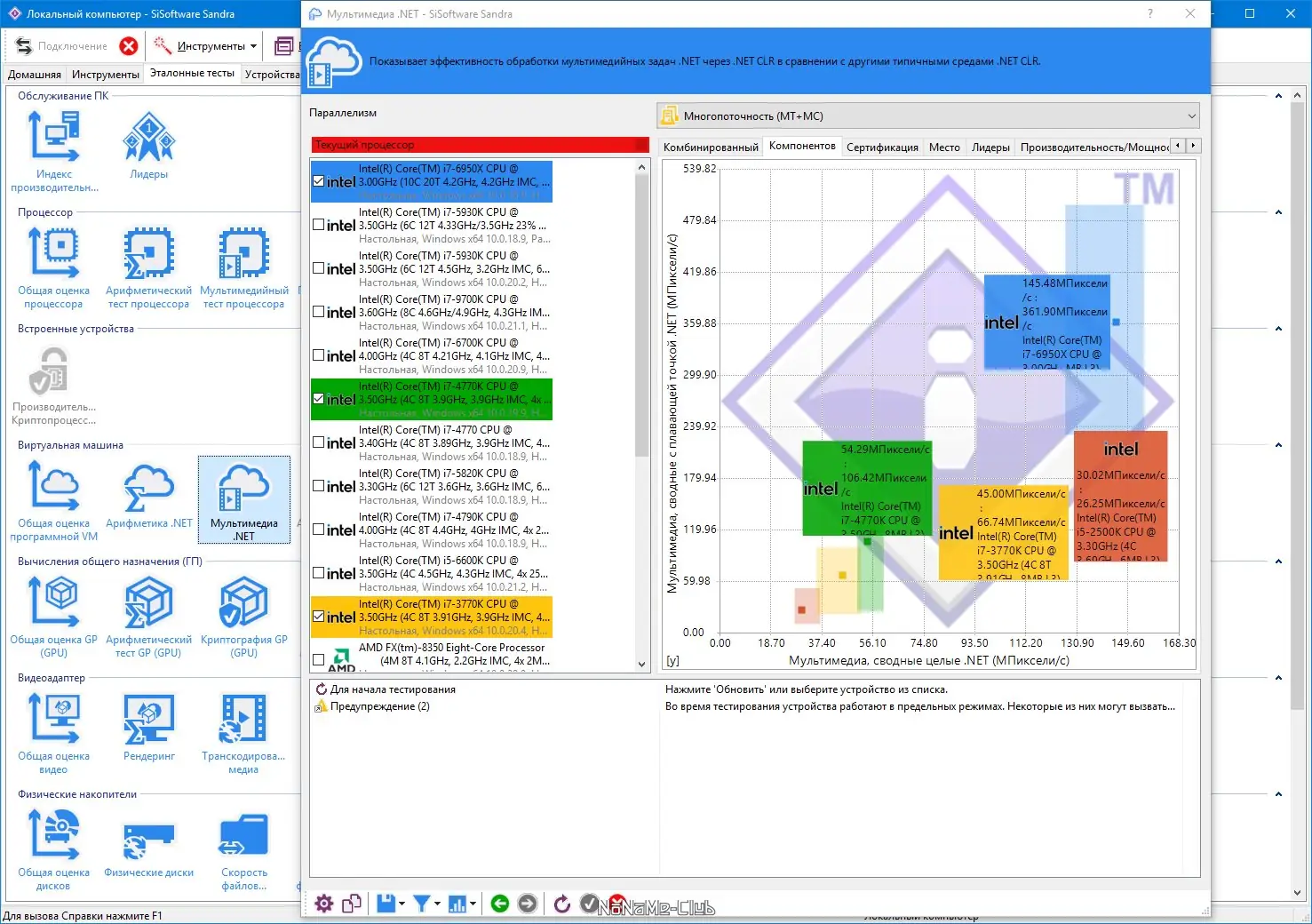The height and width of the screenshot is (924, 1312).
Task: Select Мультимедиа .NET benchmark icon
Action: 244,500
